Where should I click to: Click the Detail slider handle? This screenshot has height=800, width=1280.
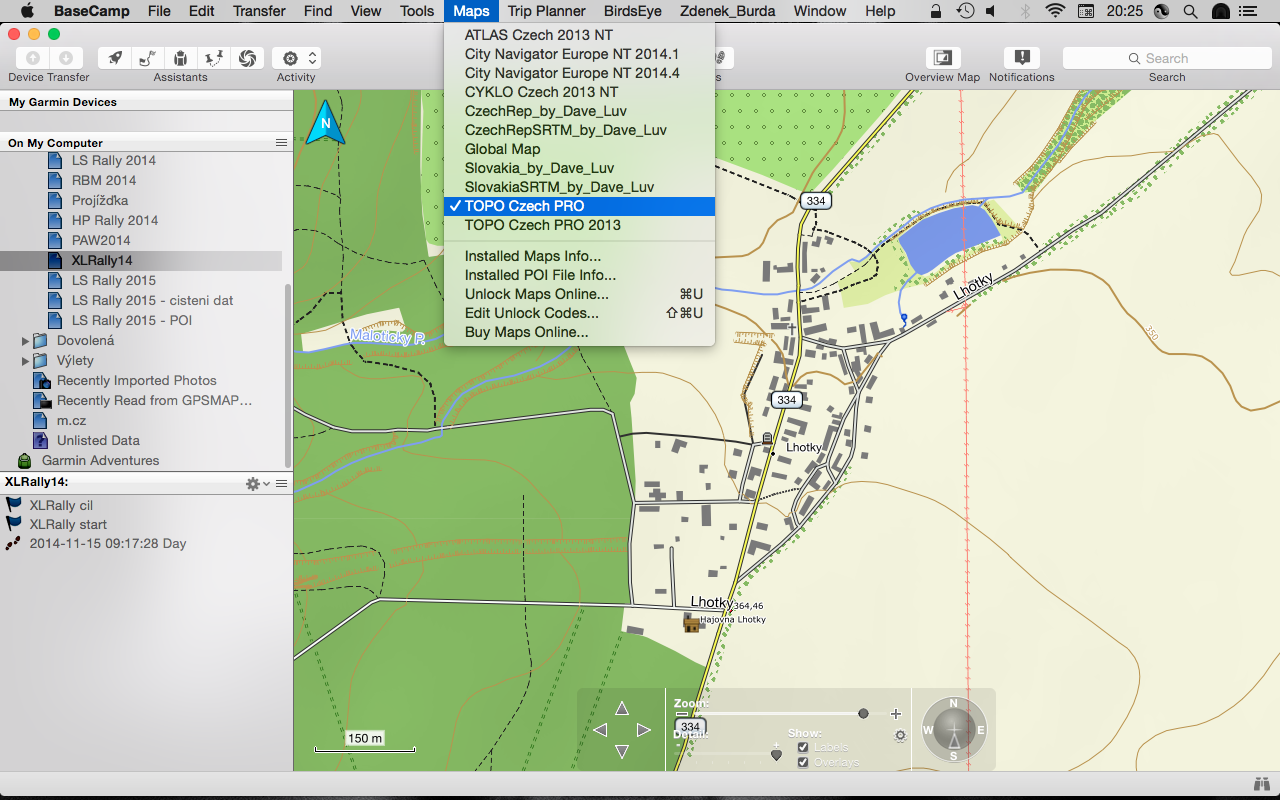(776, 754)
